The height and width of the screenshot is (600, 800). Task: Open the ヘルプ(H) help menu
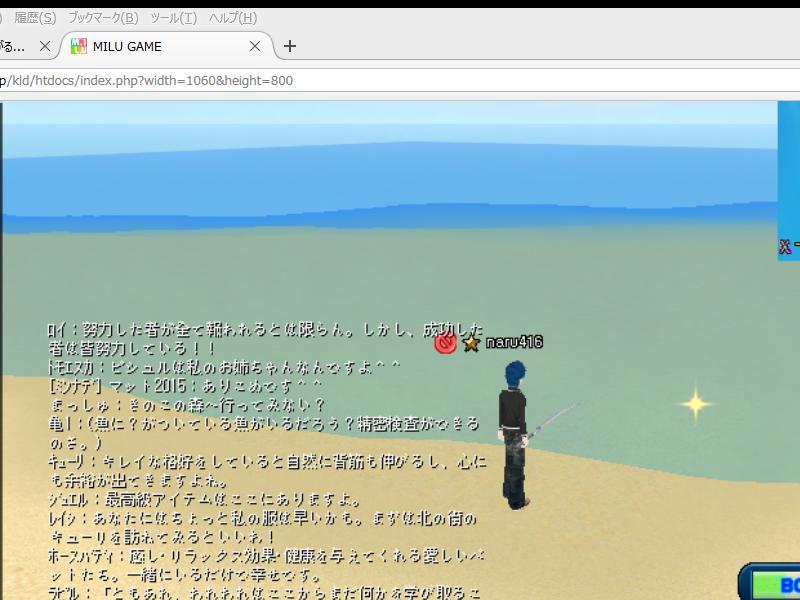233,18
